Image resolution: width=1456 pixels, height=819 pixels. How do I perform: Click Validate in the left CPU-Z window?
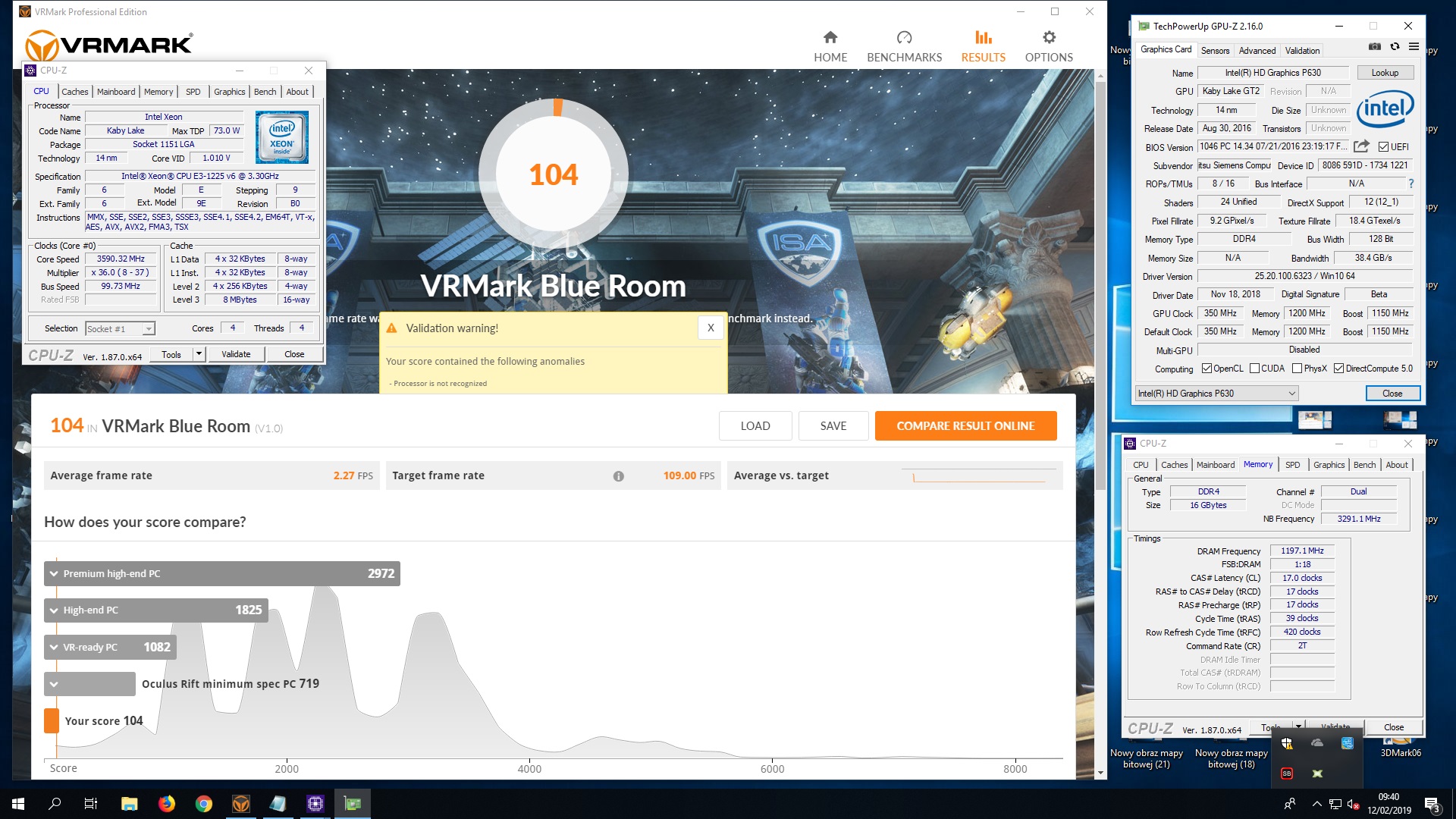point(236,354)
